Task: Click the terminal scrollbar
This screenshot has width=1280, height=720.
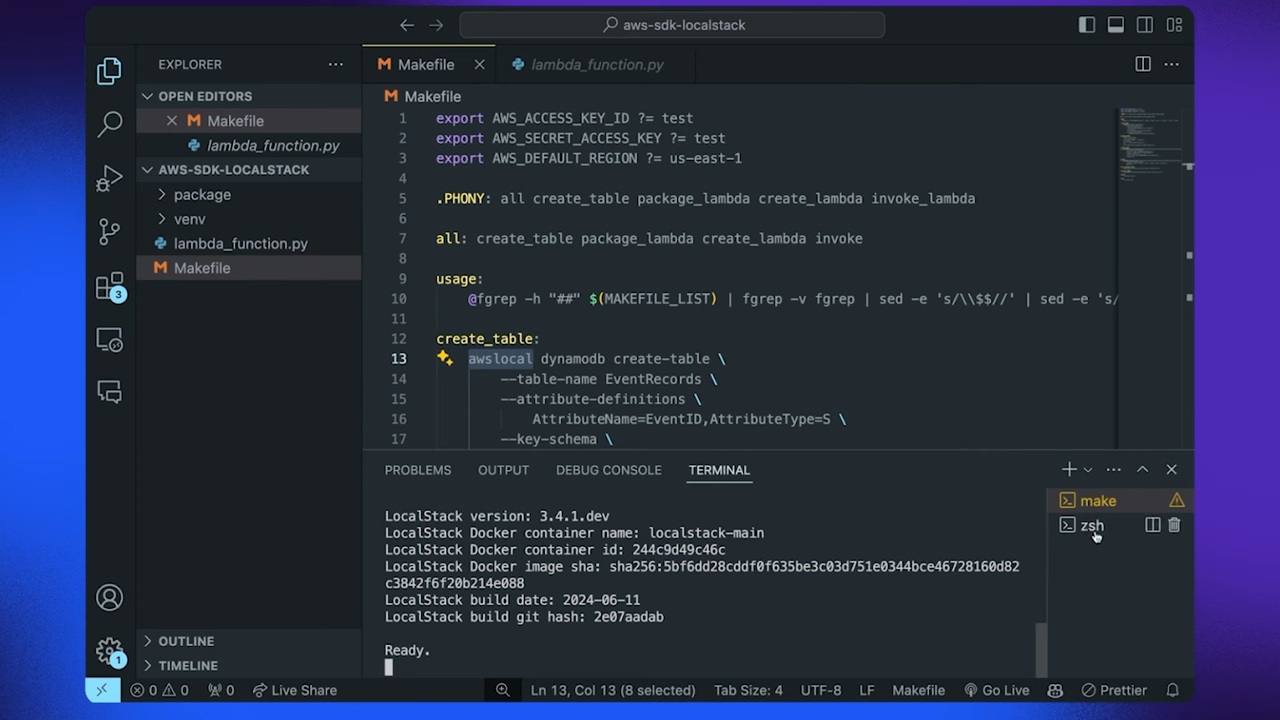Action: [1041, 650]
